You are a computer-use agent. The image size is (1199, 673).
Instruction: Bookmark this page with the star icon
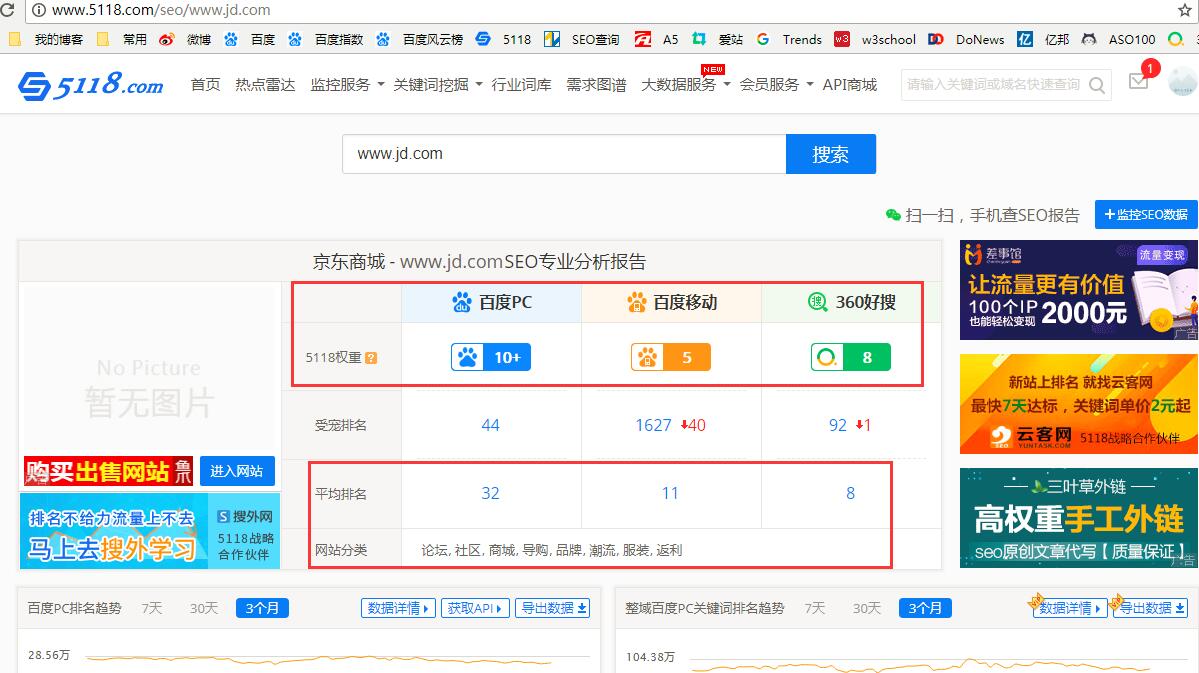point(1184,10)
